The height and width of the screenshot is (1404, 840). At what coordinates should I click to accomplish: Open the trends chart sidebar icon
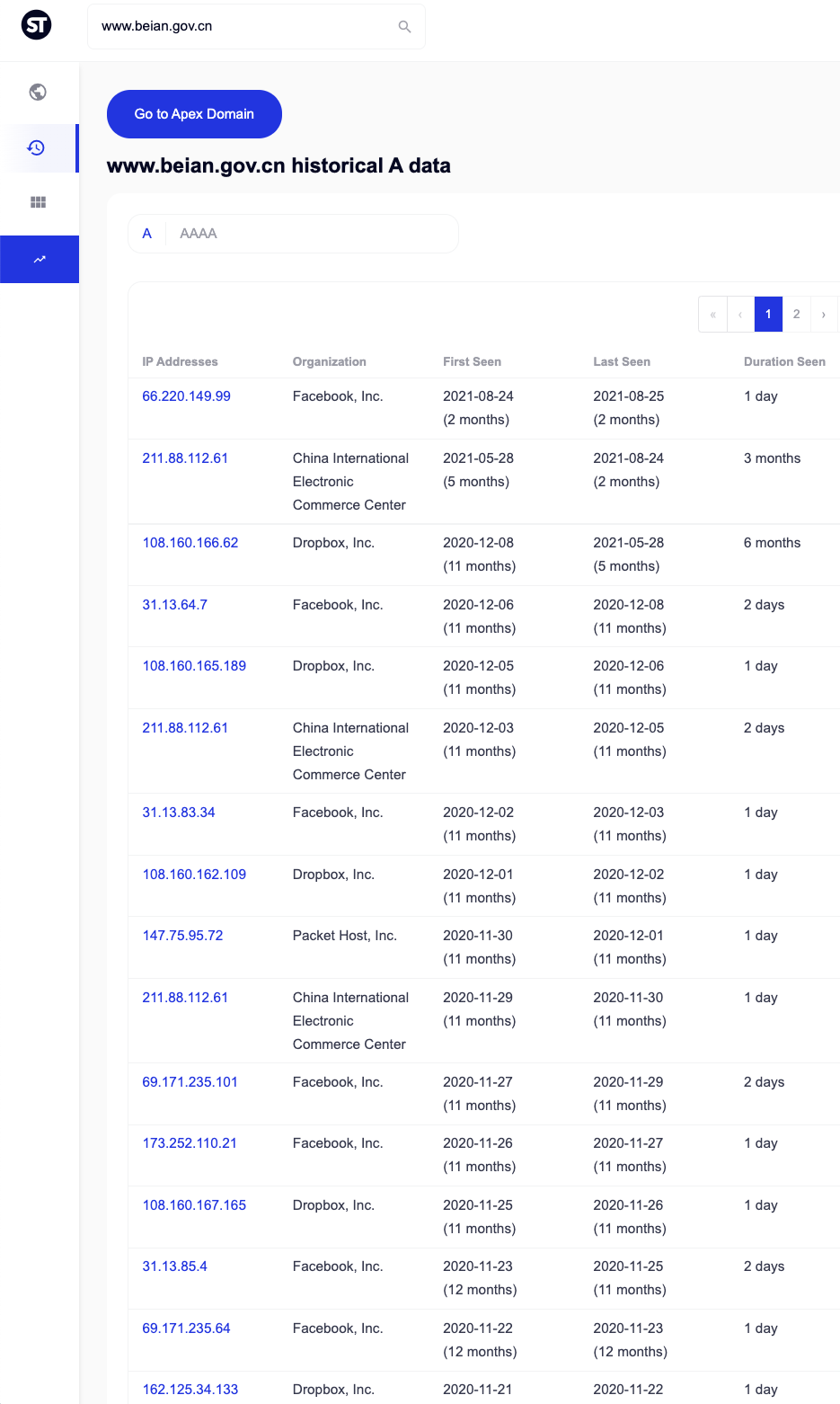pyautogui.click(x=40, y=259)
